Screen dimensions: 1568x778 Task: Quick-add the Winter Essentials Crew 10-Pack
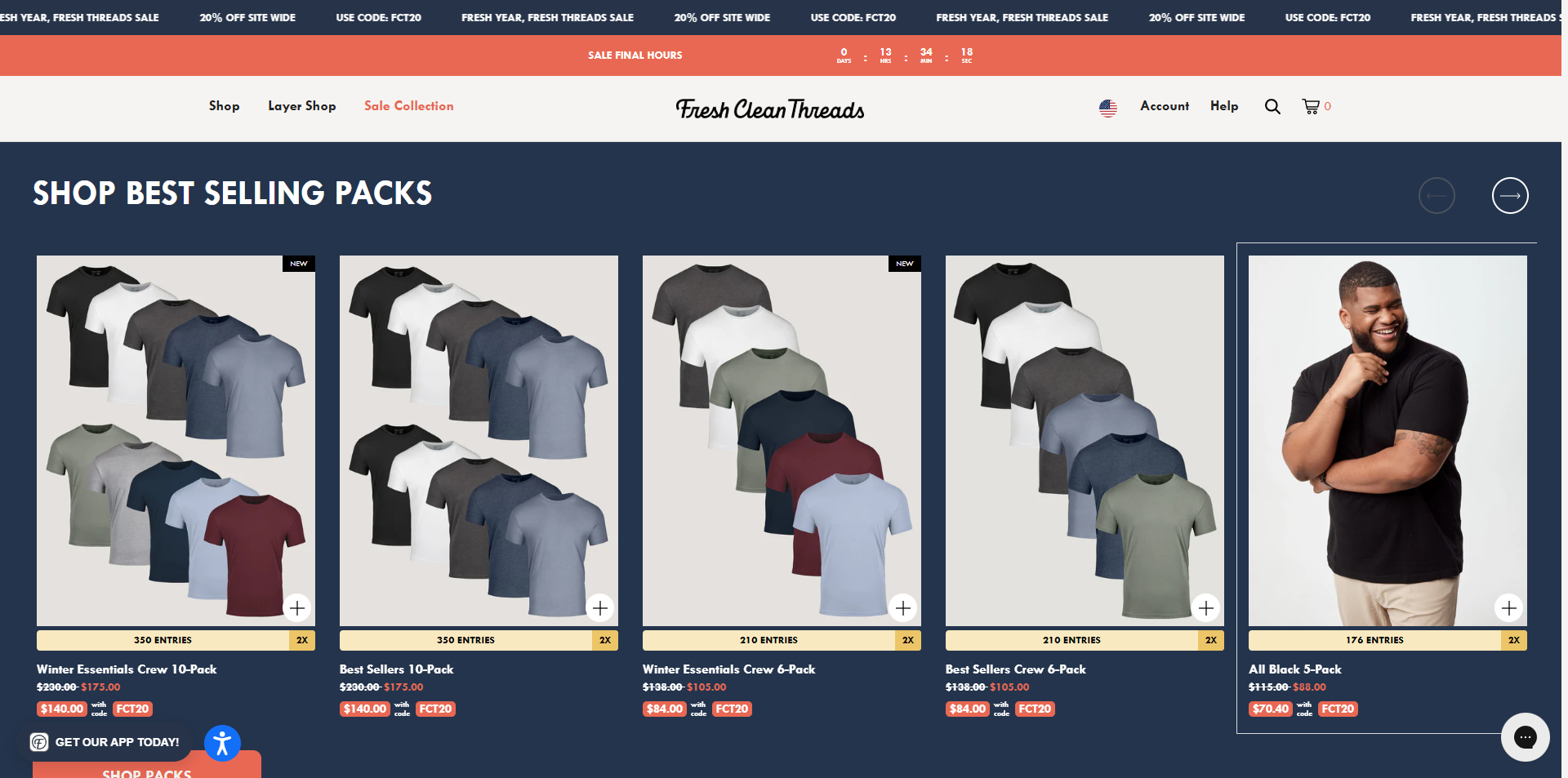click(298, 607)
